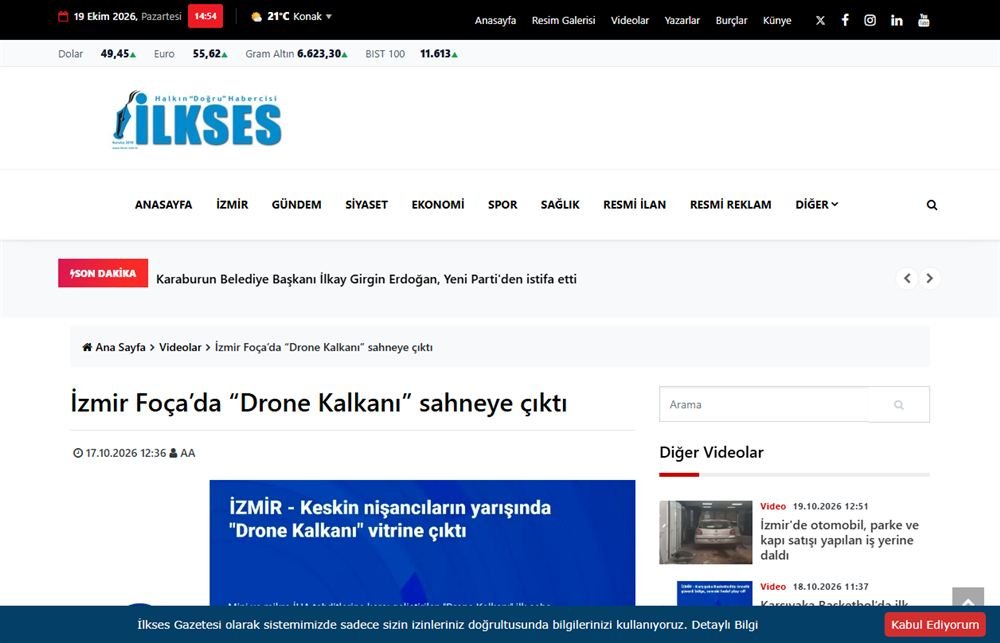Open Yazarlar from the top bar
This screenshot has height=643, width=1000.
pyautogui.click(x=682, y=20)
